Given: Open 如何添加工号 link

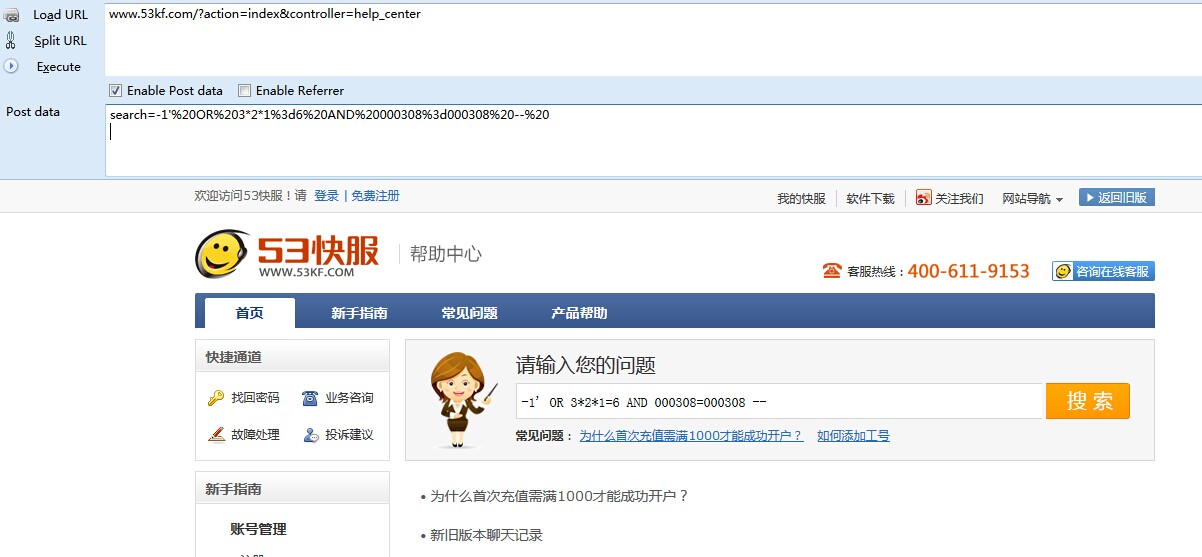Looking at the screenshot, I should [853, 436].
